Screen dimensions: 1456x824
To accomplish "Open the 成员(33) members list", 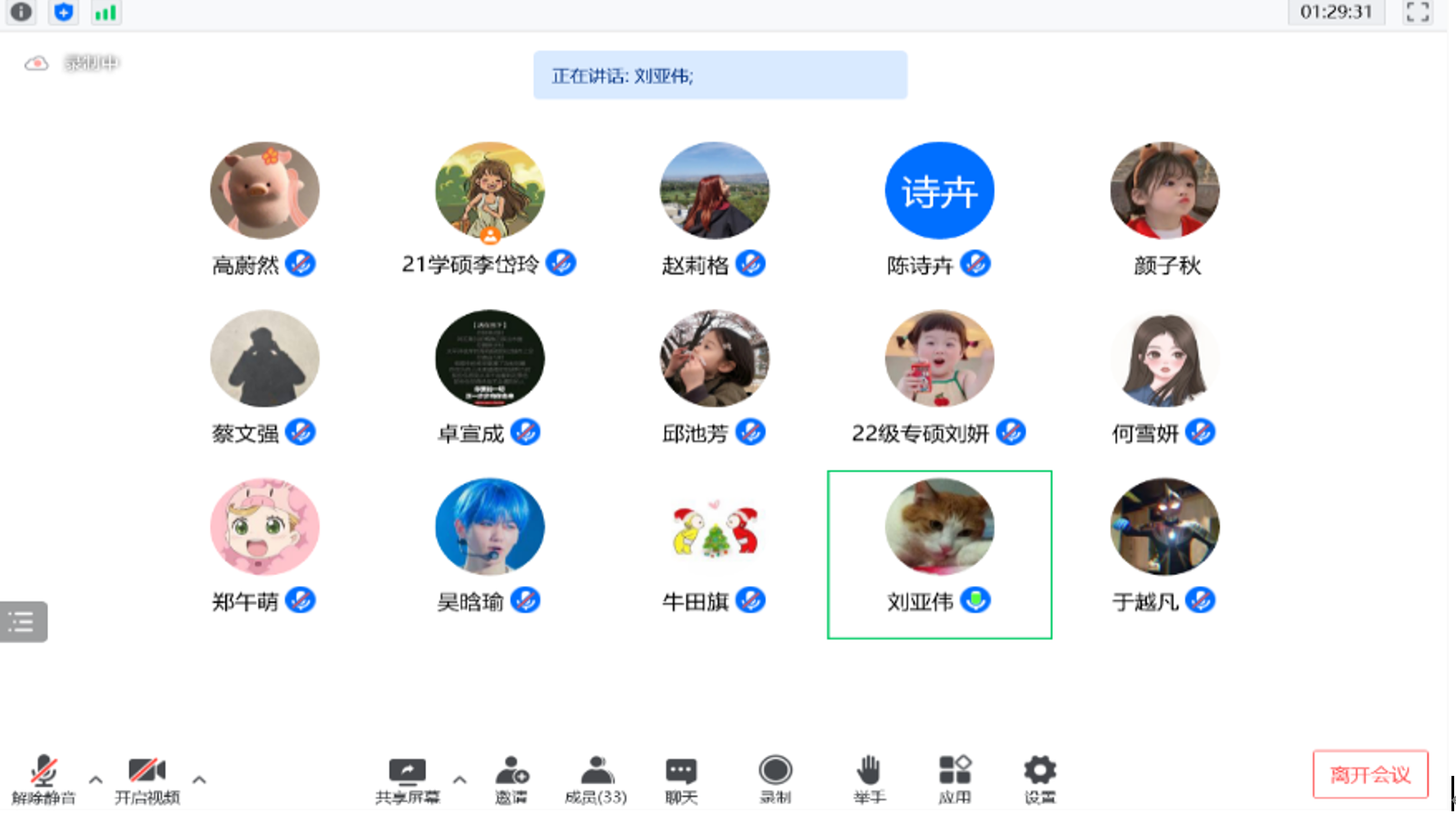I will pyautogui.click(x=596, y=779).
